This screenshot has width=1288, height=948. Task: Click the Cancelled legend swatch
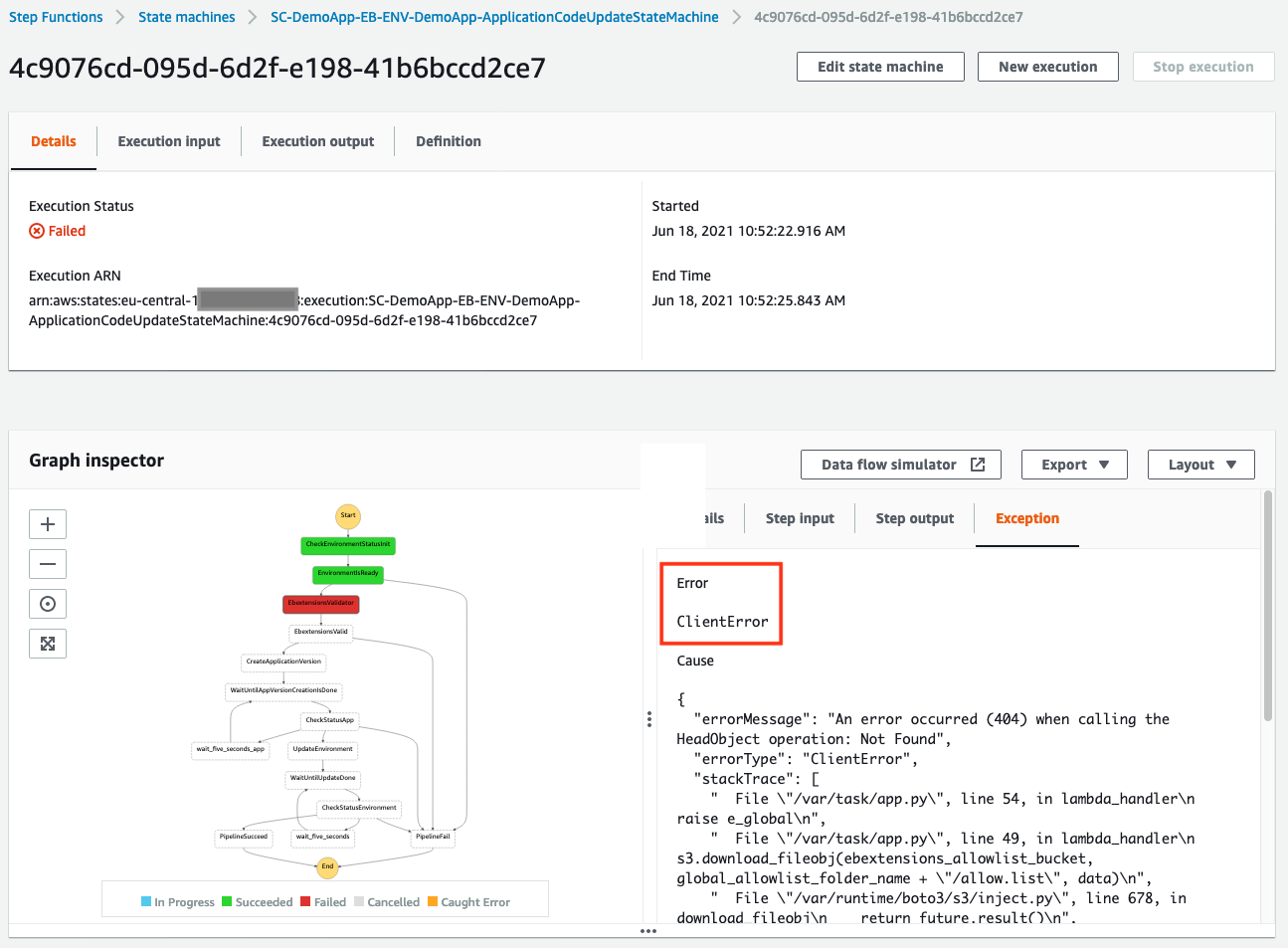coord(359,902)
